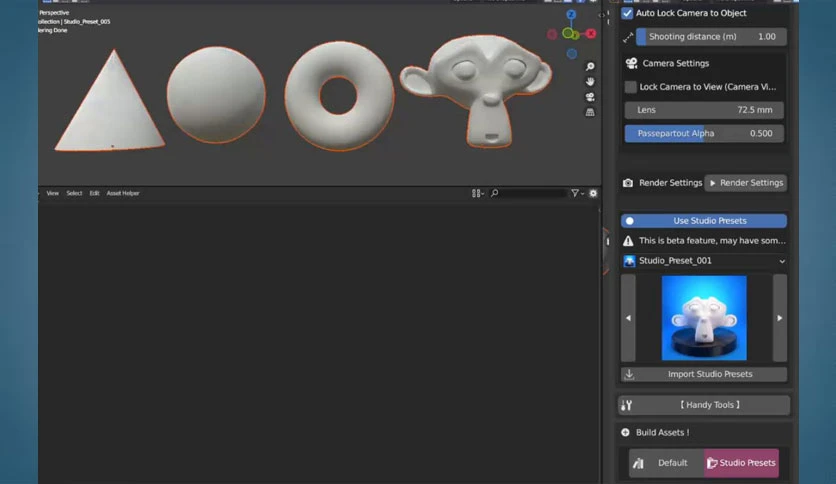Select the monkey head object in viewport
836x484 pixels.
coord(476,89)
